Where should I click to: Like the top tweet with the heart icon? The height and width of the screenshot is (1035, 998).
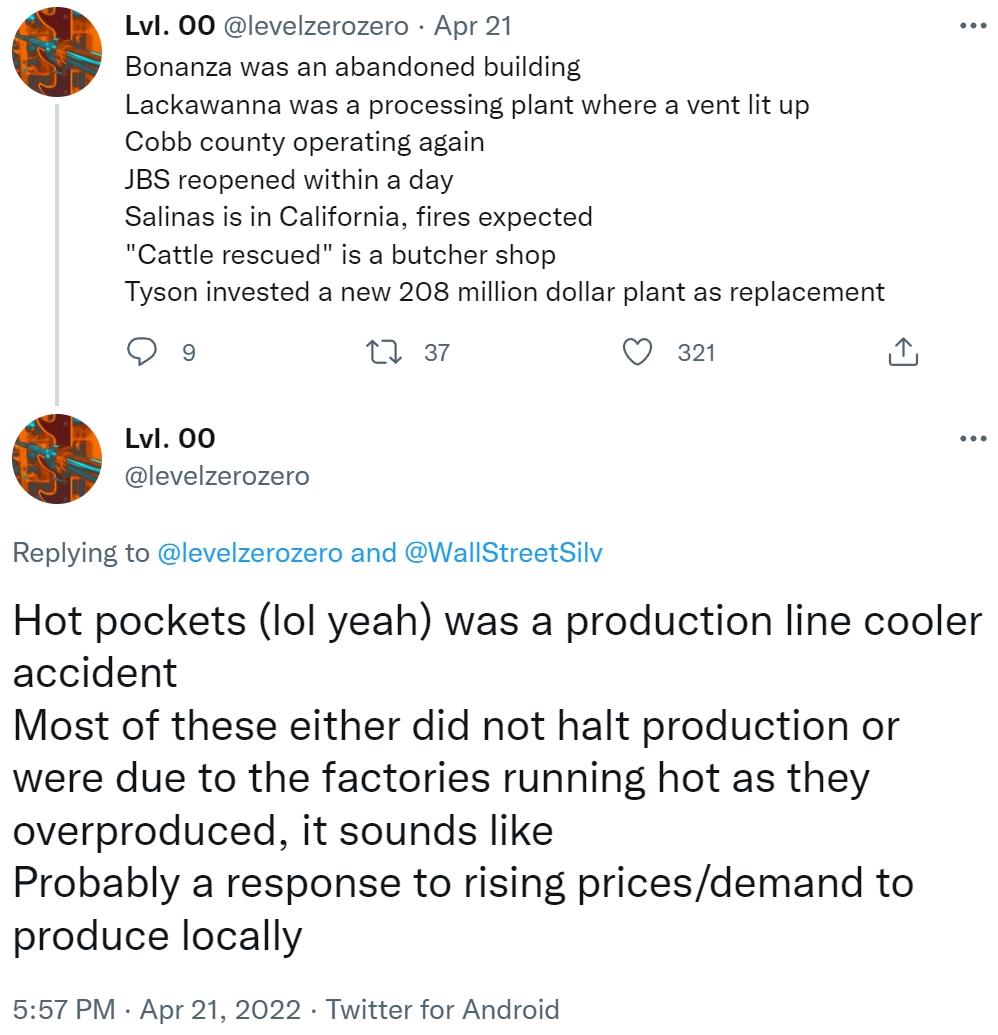(637, 351)
